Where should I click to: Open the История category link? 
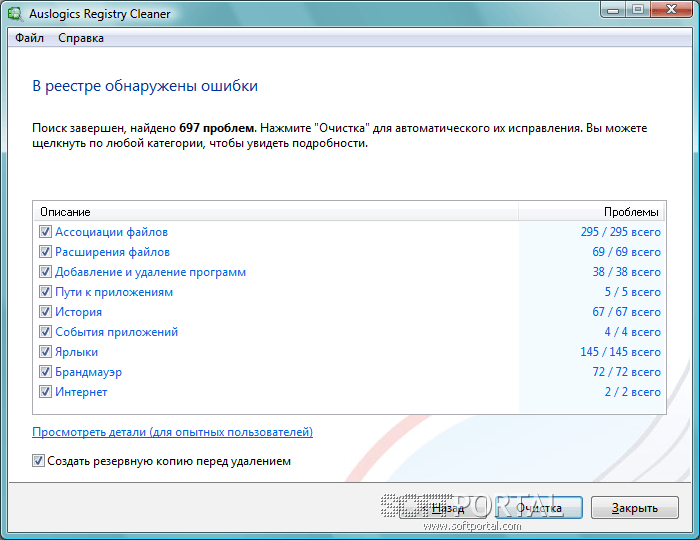tap(78, 312)
